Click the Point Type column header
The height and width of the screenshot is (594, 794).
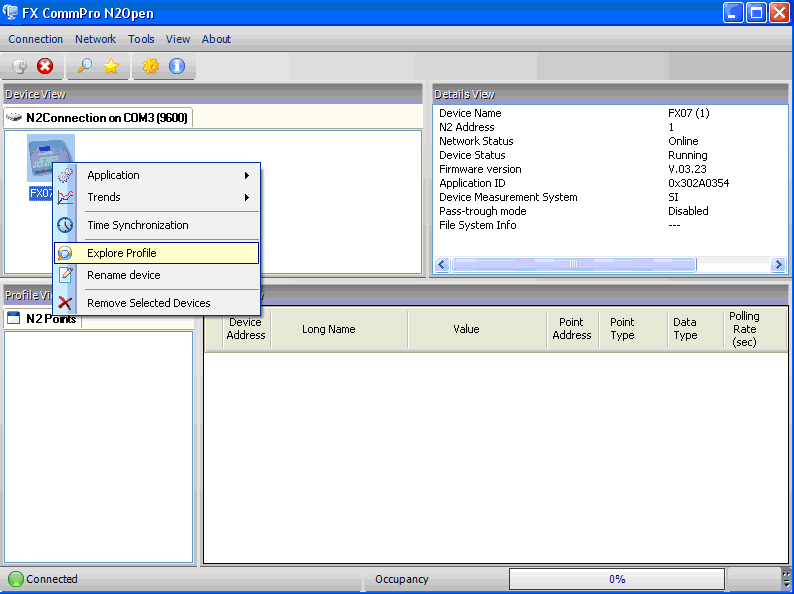click(x=633, y=329)
